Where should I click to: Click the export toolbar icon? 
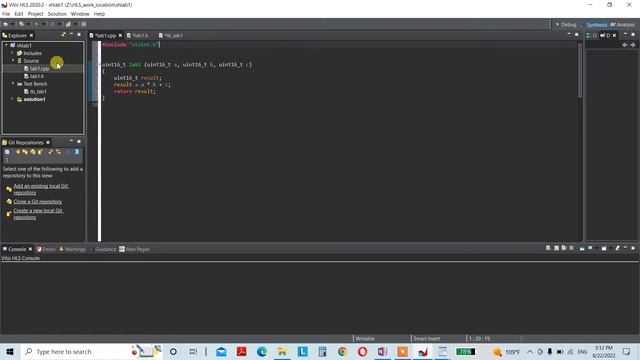click(52, 24)
